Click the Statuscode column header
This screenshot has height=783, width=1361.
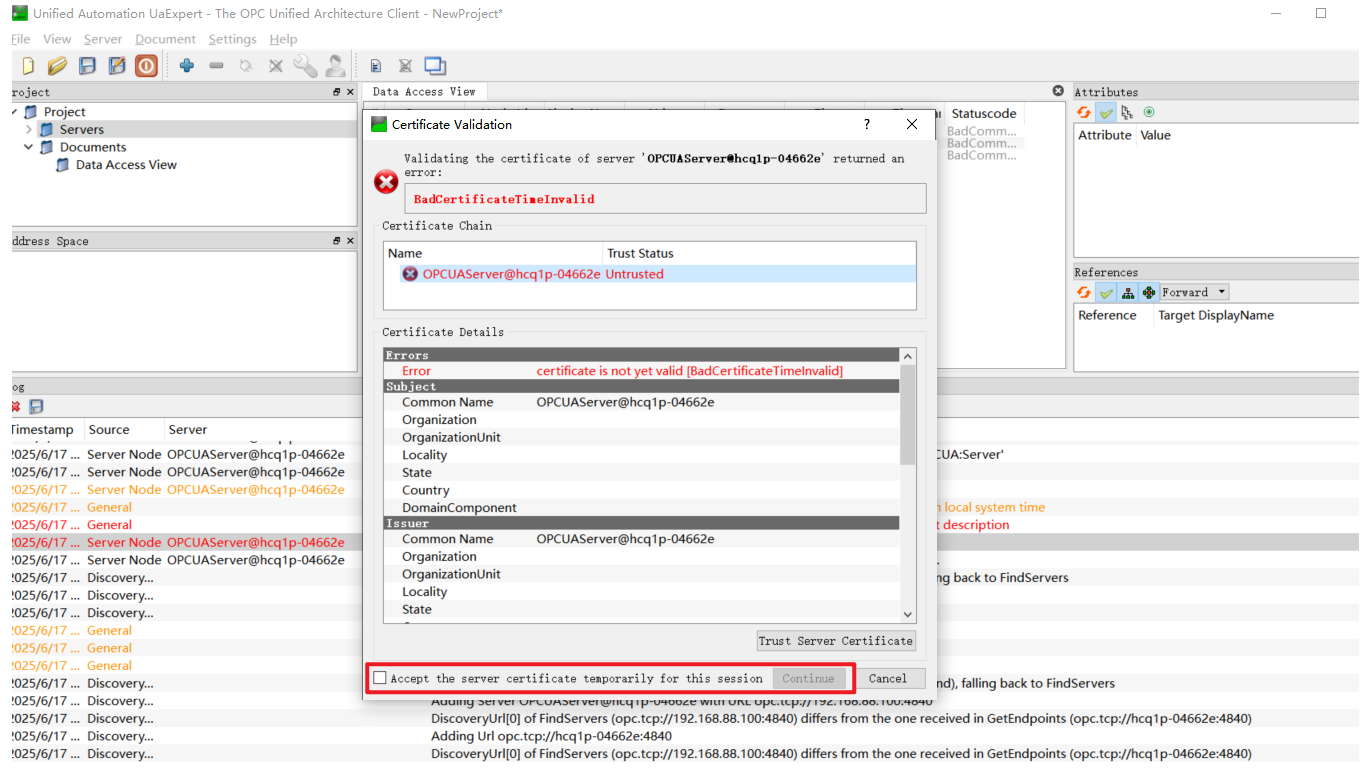point(984,114)
